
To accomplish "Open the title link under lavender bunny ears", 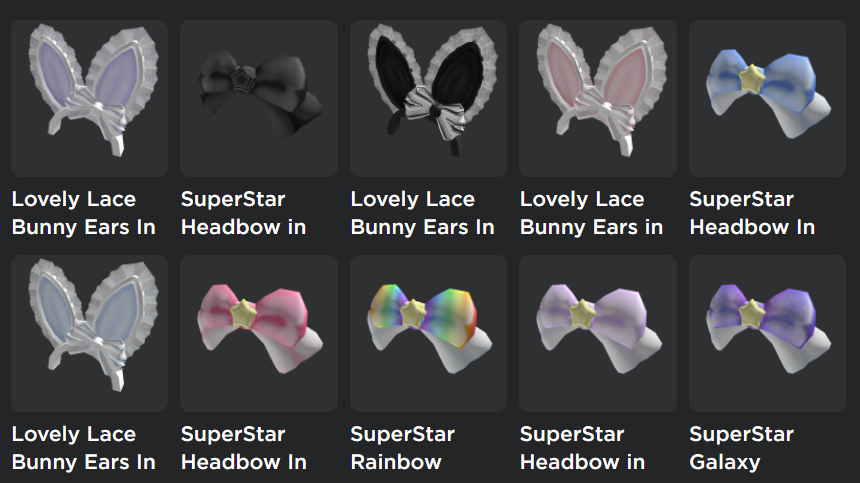I will click(x=83, y=213).
